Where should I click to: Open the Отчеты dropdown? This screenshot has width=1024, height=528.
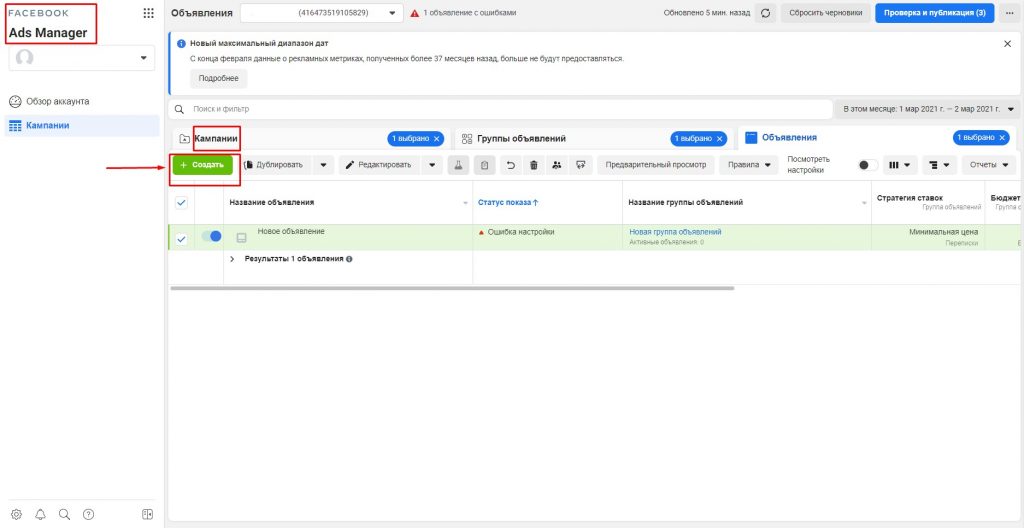tap(989, 165)
